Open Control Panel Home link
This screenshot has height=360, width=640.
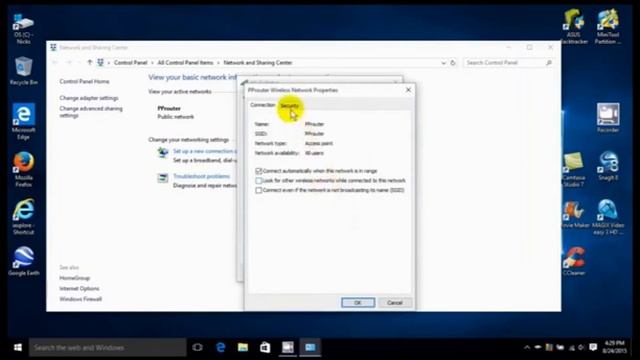84,81
